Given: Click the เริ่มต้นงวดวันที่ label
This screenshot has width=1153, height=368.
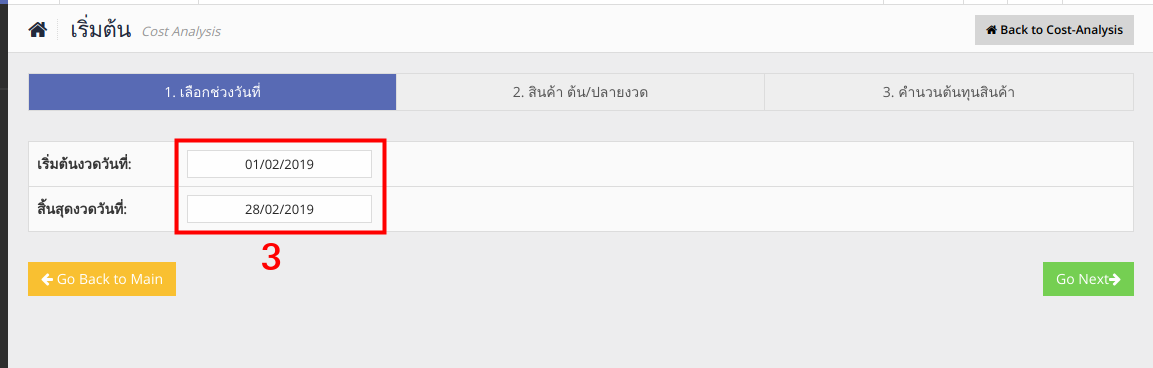Looking at the screenshot, I should (84, 164).
